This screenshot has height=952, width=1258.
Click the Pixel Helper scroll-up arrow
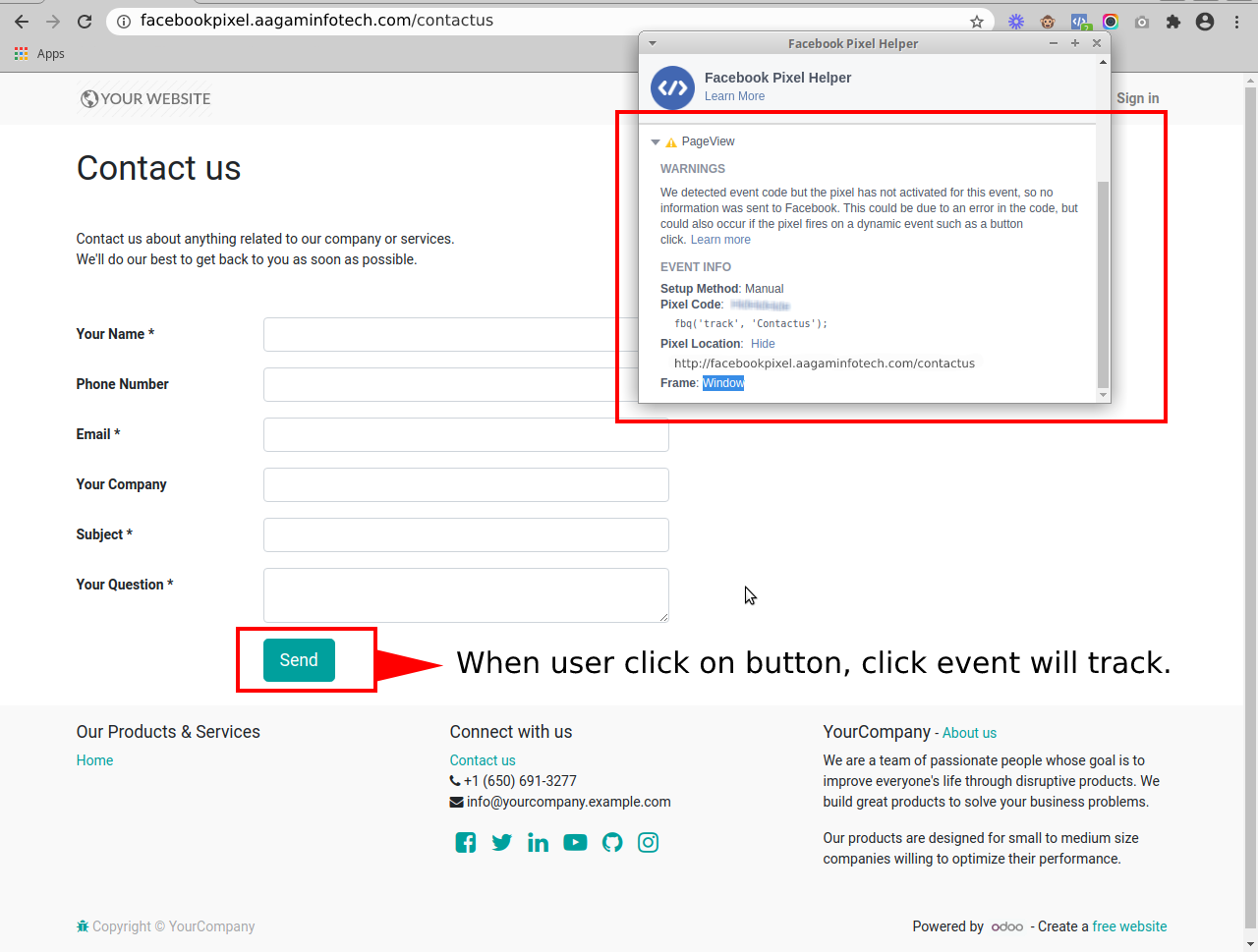(1103, 62)
